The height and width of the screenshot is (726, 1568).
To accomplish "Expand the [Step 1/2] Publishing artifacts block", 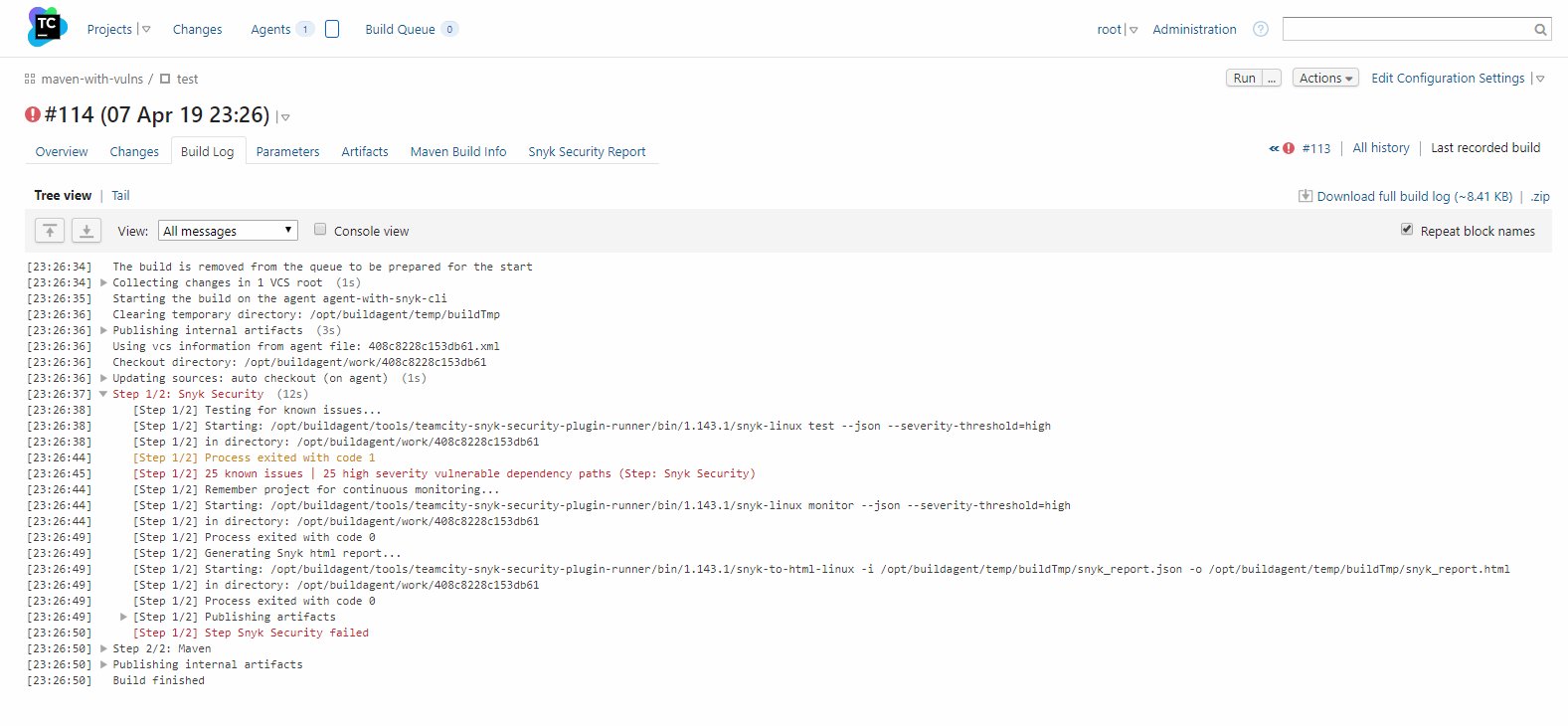I will [123, 617].
